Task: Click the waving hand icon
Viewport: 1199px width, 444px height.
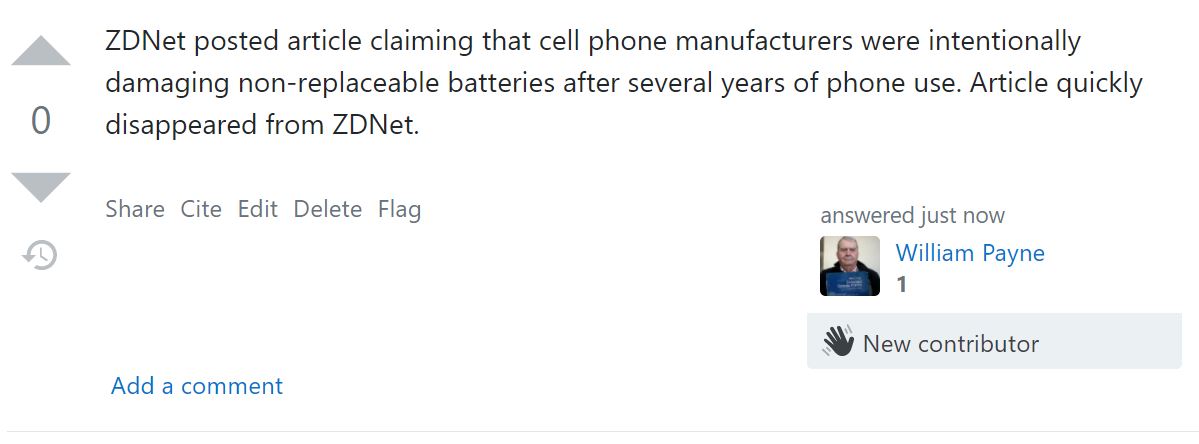Action: coord(838,342)
